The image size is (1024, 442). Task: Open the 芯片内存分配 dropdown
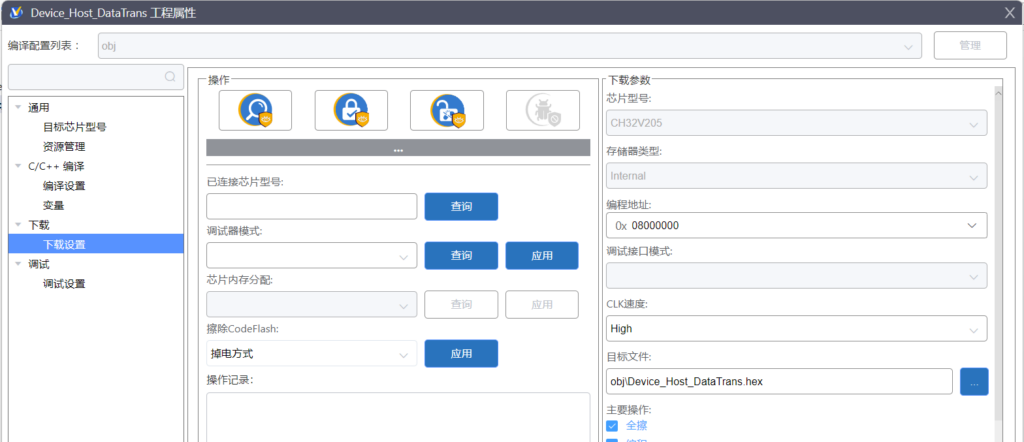[x=312, y=304]
